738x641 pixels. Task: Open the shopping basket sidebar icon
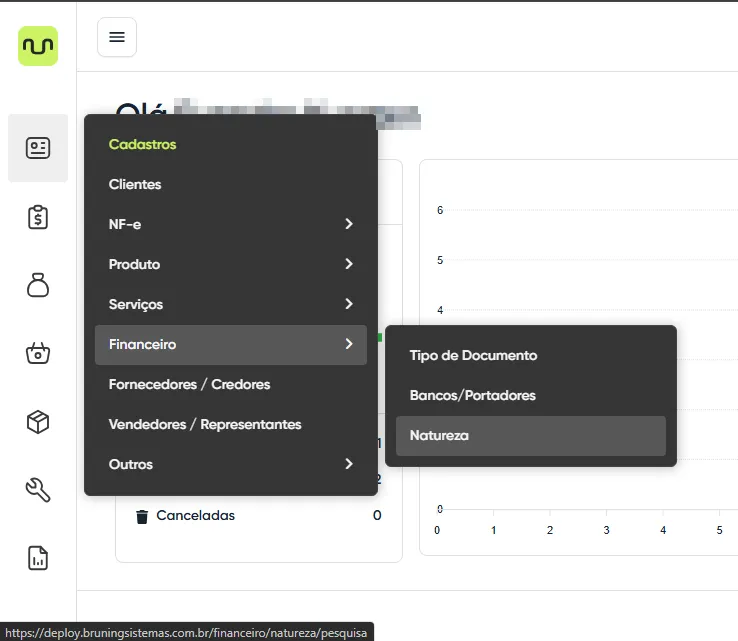tap(38, 353)
